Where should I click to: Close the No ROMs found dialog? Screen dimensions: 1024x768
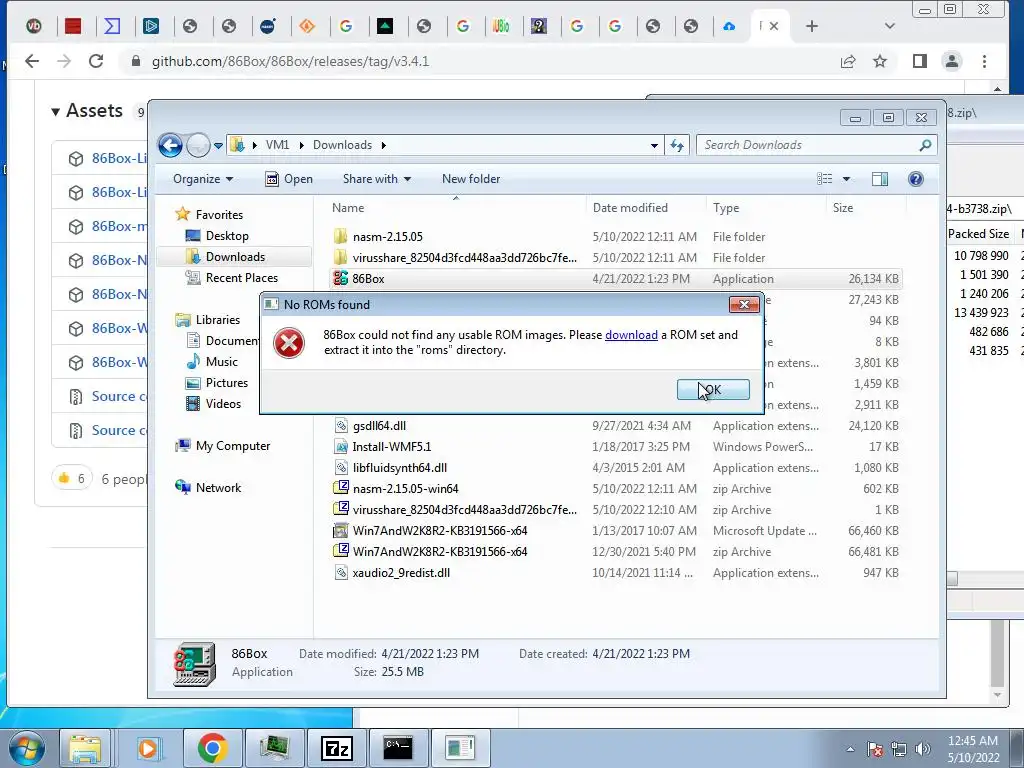point(744,304)
